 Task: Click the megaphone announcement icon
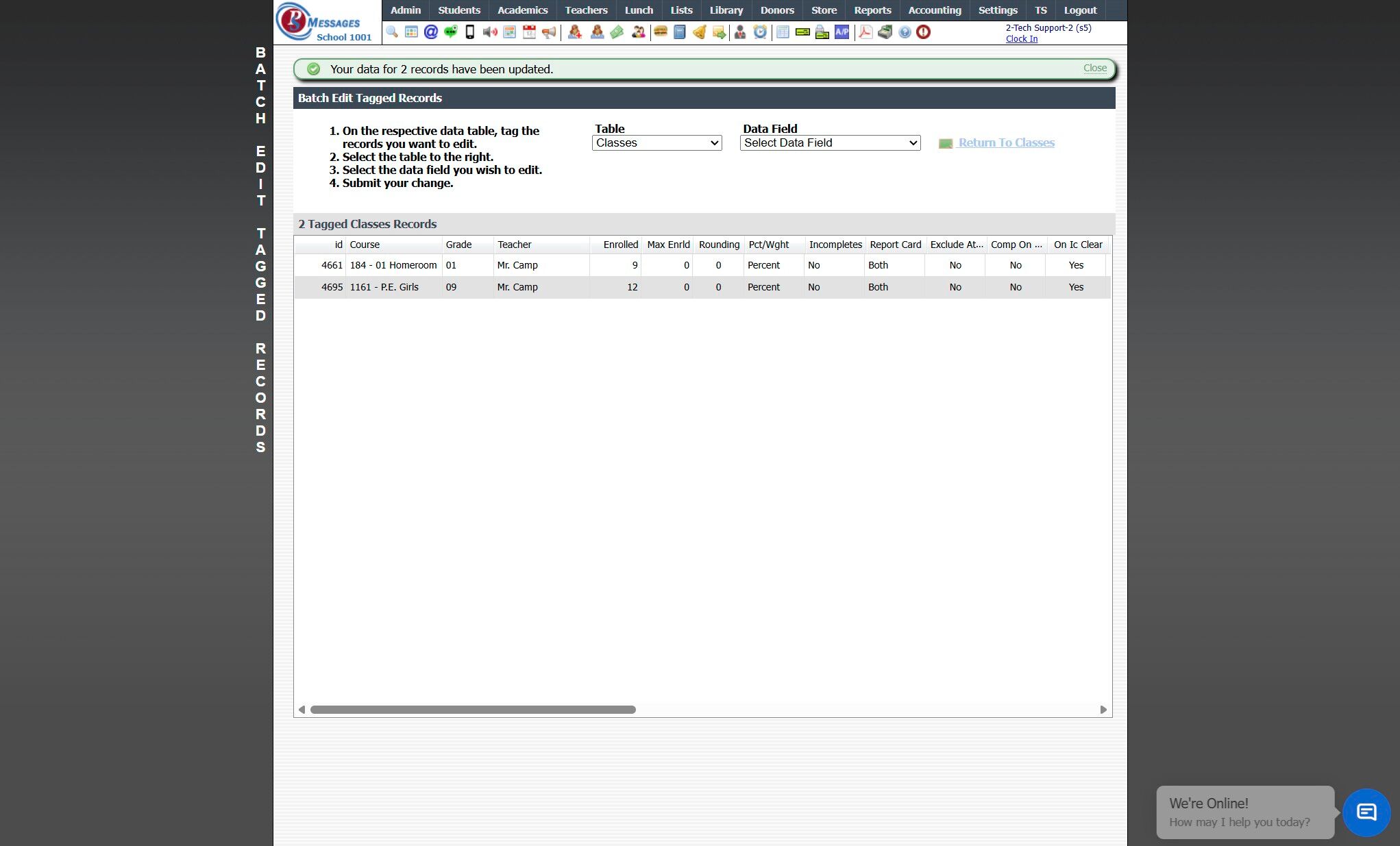click(549, 32)
